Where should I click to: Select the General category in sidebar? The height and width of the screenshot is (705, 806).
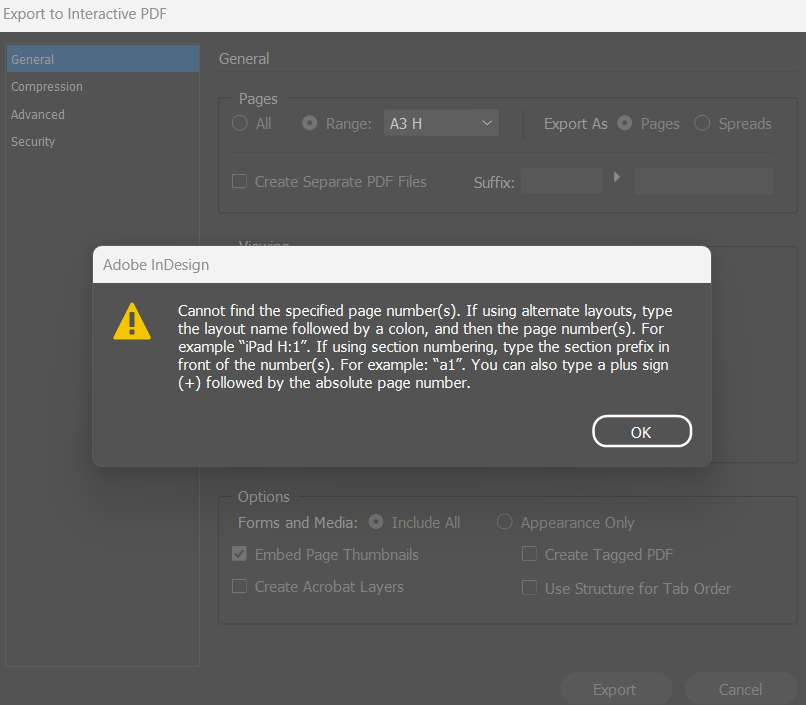pyautogui.click(x=103, y=59)
